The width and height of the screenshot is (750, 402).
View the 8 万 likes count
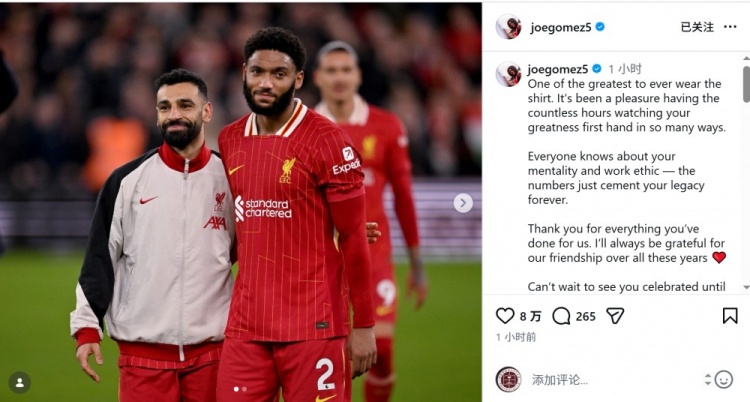pyautogui.click(x=530, y=316)
